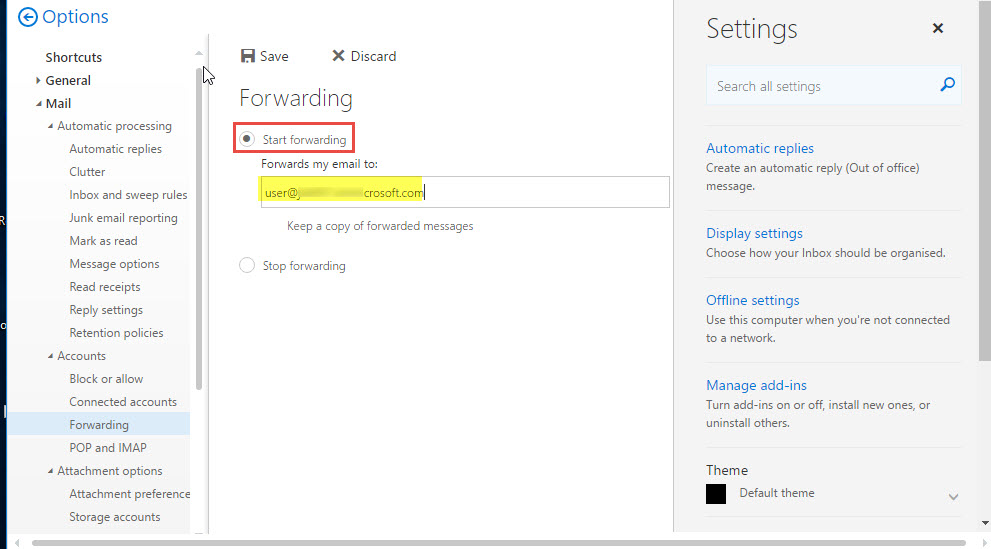
Task: Click the Discard button label
Action: tap(374, 56)
